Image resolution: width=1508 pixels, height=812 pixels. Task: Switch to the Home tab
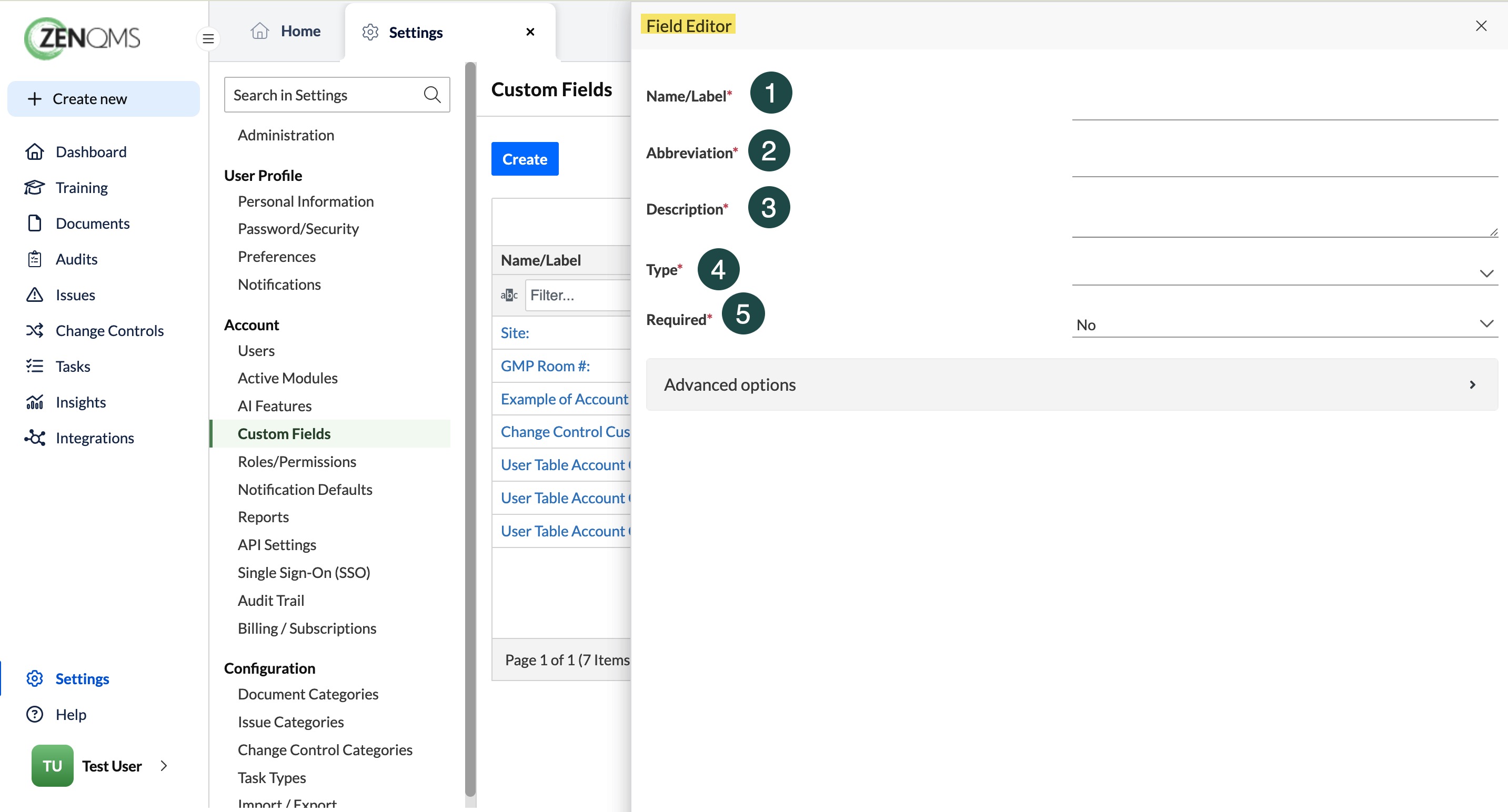pyautogui.click(x=285, y=31)
